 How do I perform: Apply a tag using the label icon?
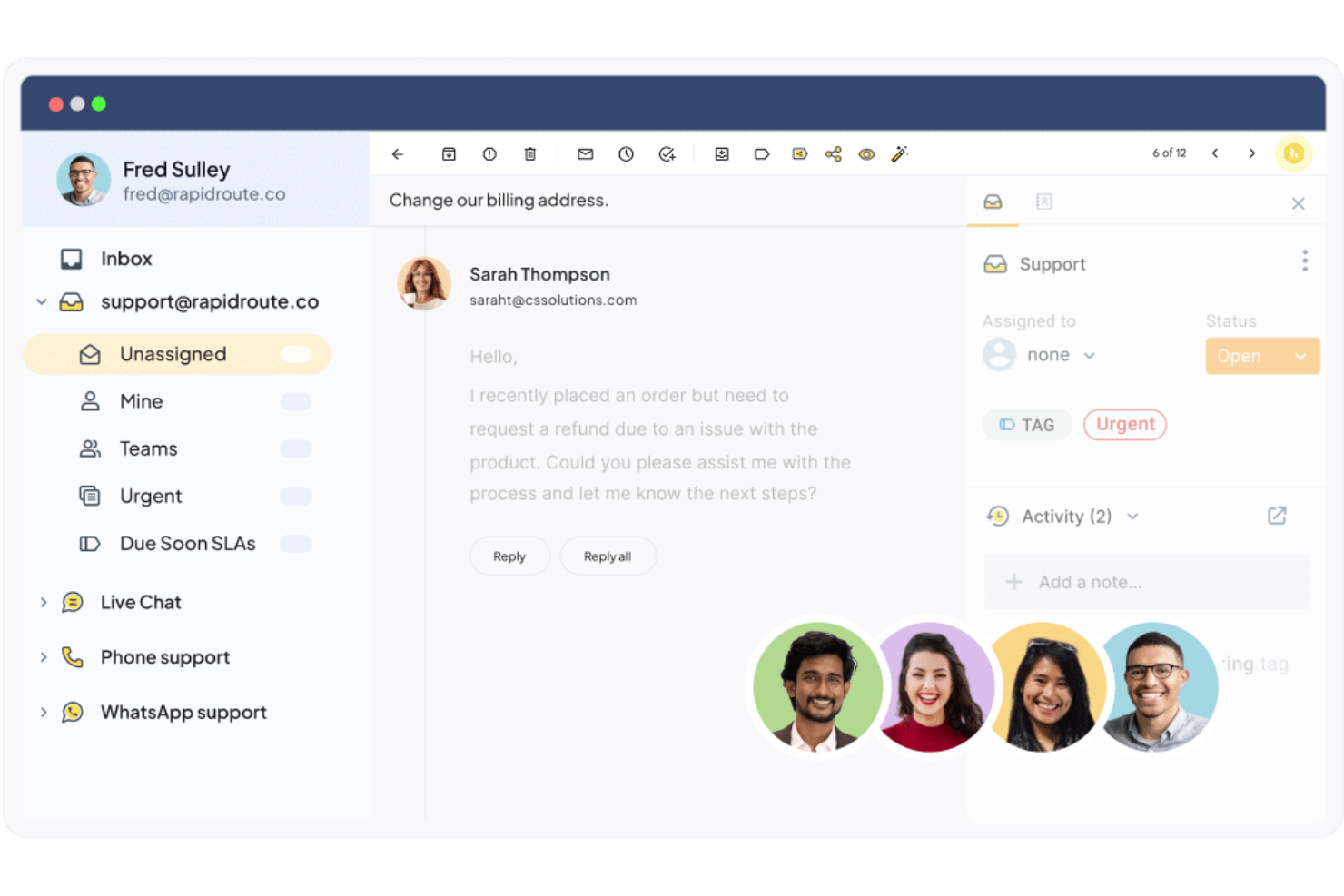(x=762, y=153)
